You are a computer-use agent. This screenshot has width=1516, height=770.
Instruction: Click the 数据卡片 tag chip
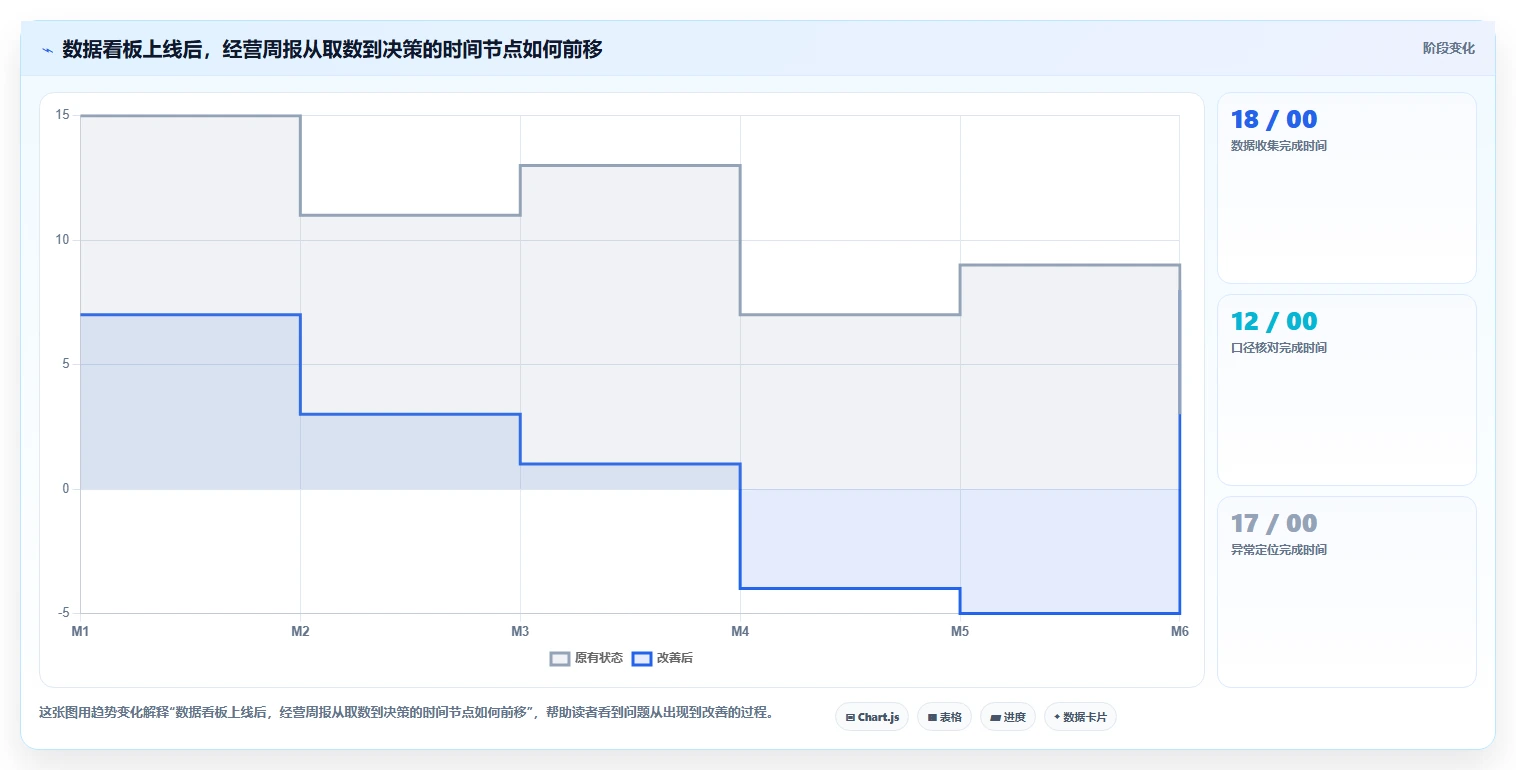[x=1080, y=717]
